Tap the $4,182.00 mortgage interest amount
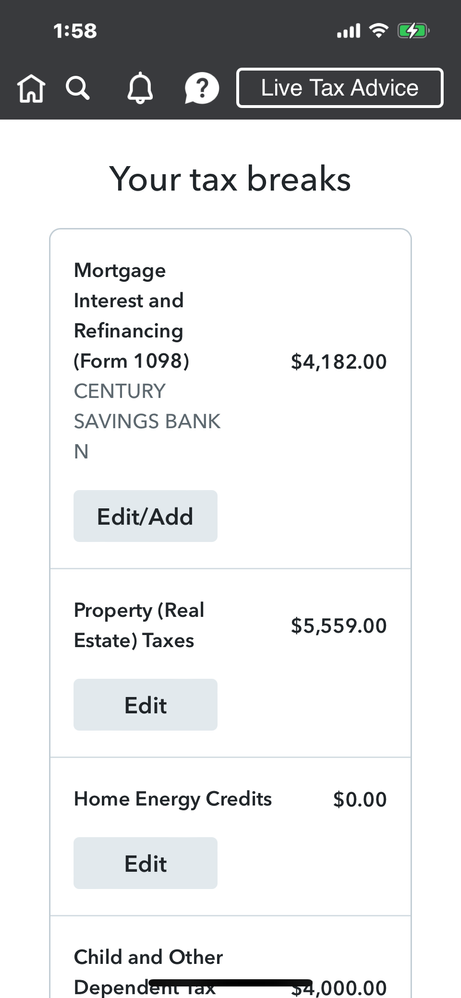 [339, 362]
